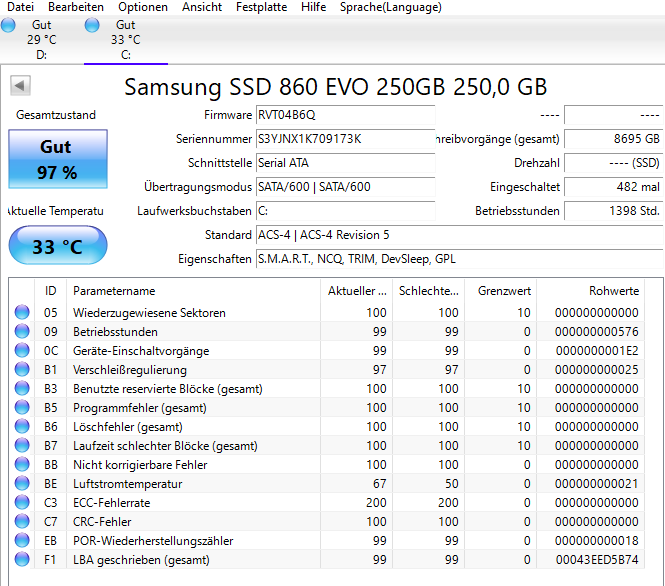Click status orb of Wiederzugewiesene Sektoren row
Viewport: 665px width, 586px height.
(x=22, y=312)
